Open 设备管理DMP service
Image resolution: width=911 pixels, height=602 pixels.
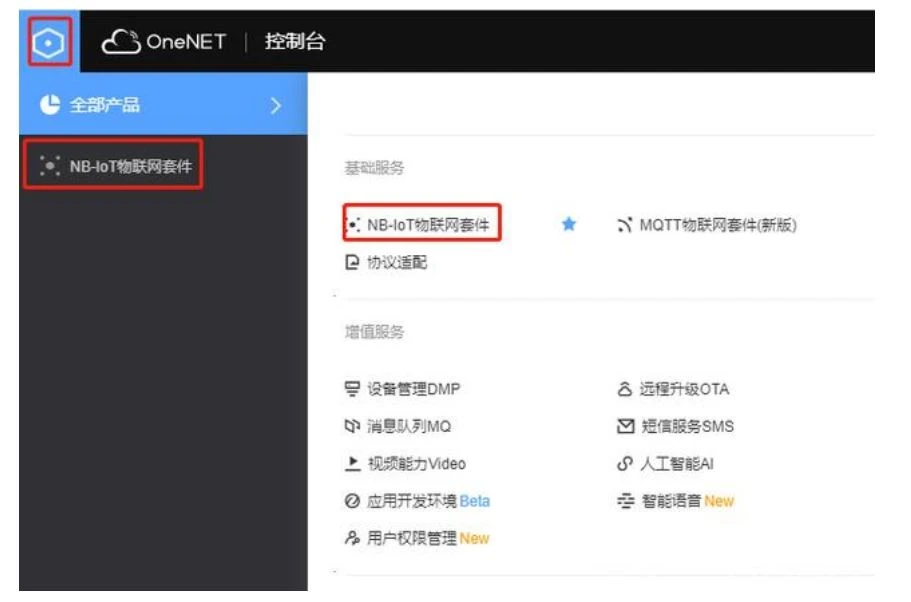(x=413, y=389)
